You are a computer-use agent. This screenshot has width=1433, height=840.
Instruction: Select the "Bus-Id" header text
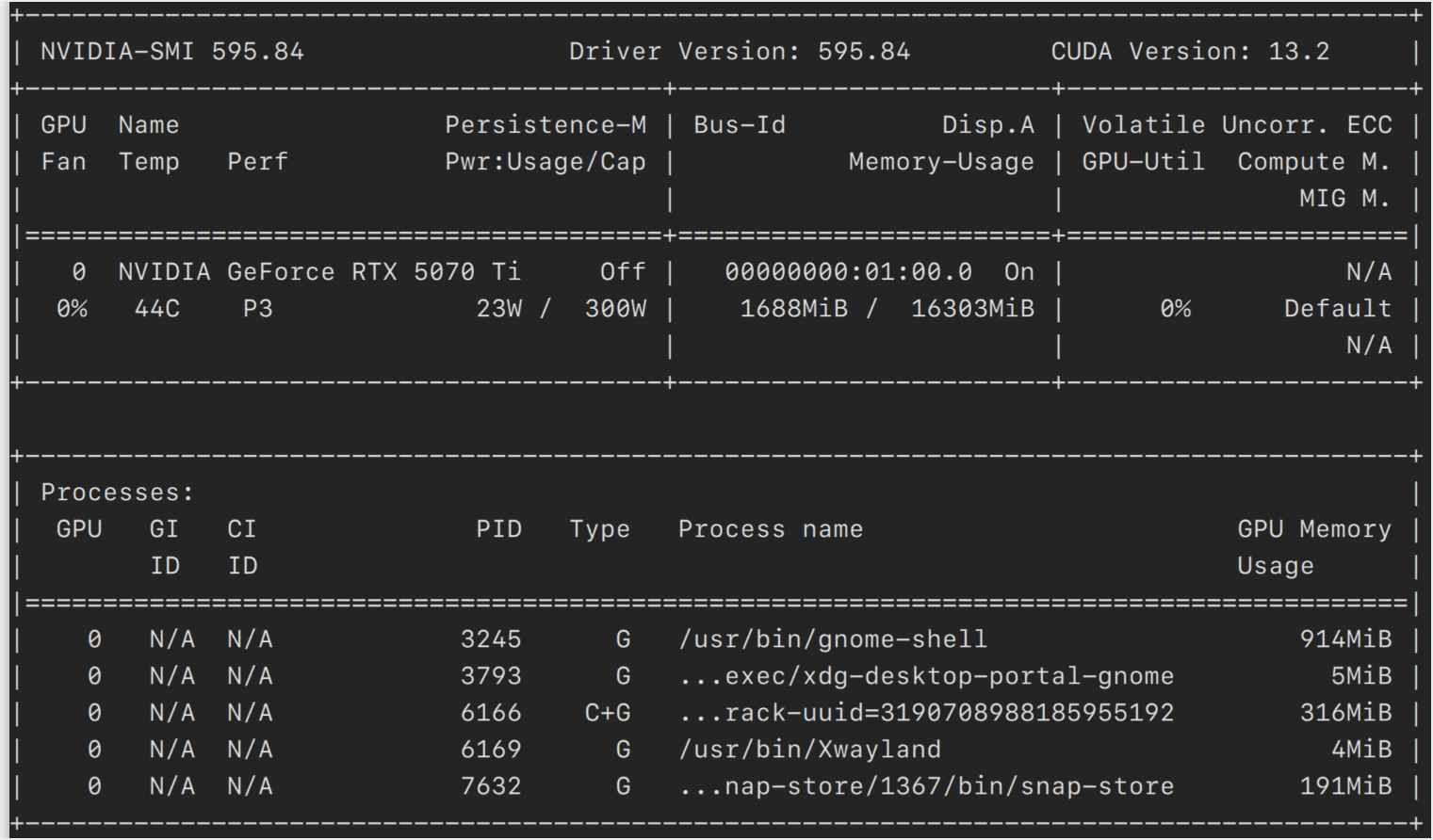(x=740, y=125)
